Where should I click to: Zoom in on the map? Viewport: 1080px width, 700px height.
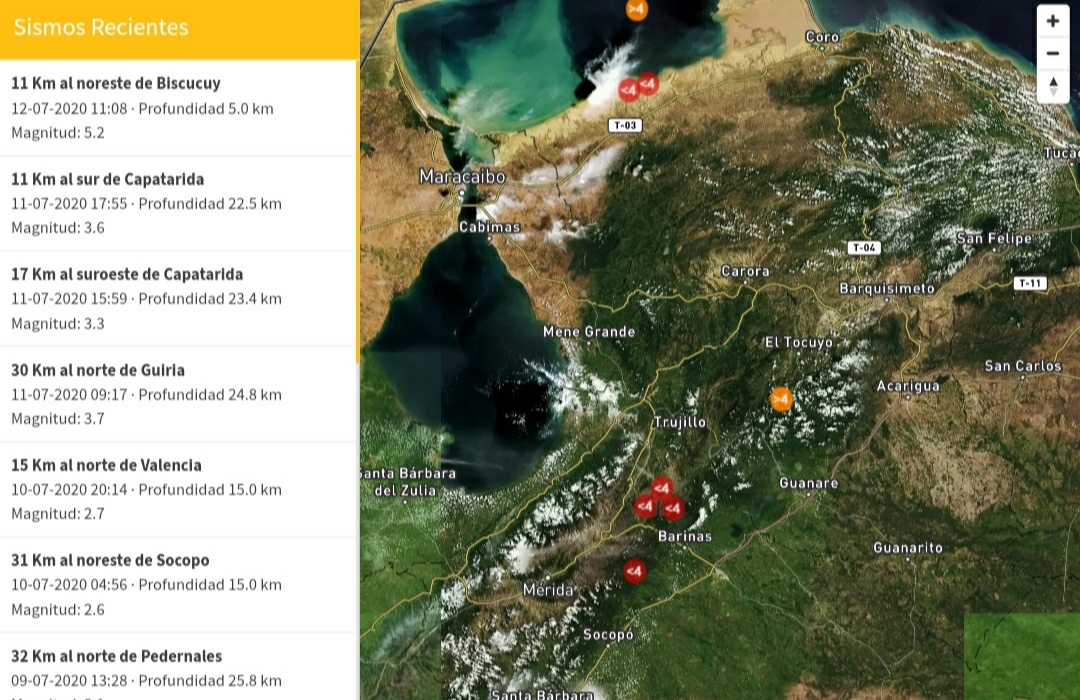click(1053, 21)
